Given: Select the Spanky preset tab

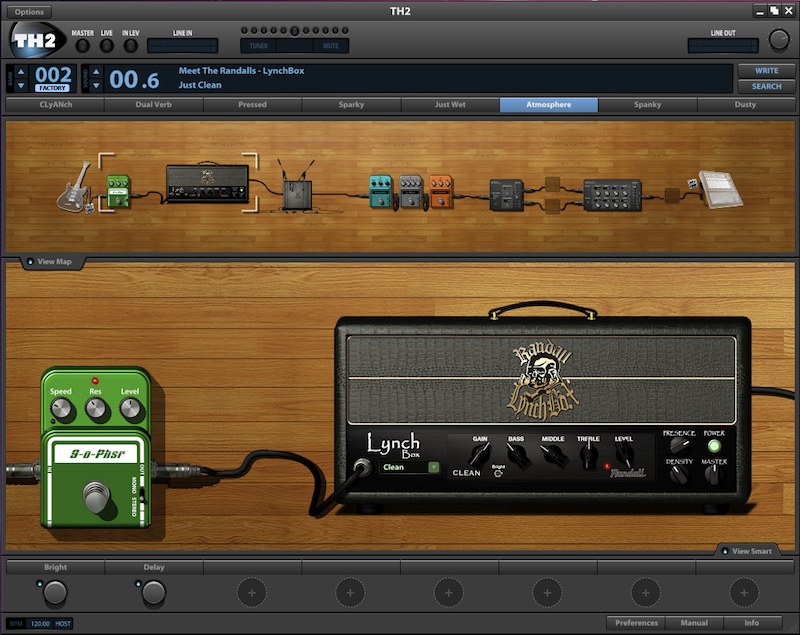Looking at the screenshot, I should (x=646, y=103).
